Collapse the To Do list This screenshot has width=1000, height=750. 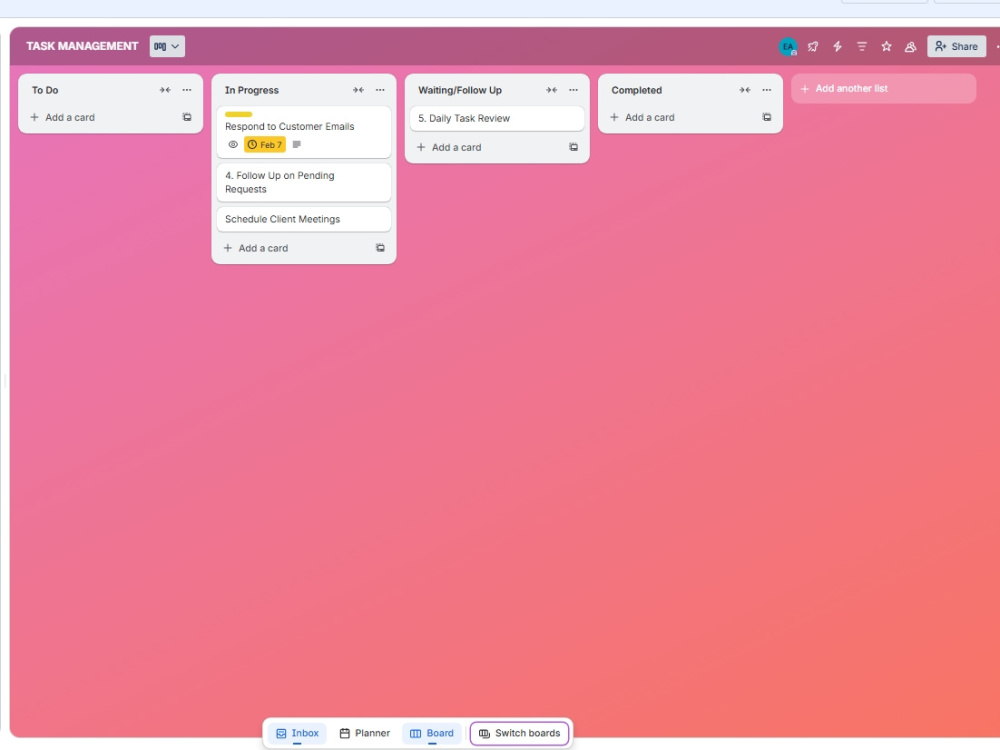pyautogui.click(x=165, y=90)
